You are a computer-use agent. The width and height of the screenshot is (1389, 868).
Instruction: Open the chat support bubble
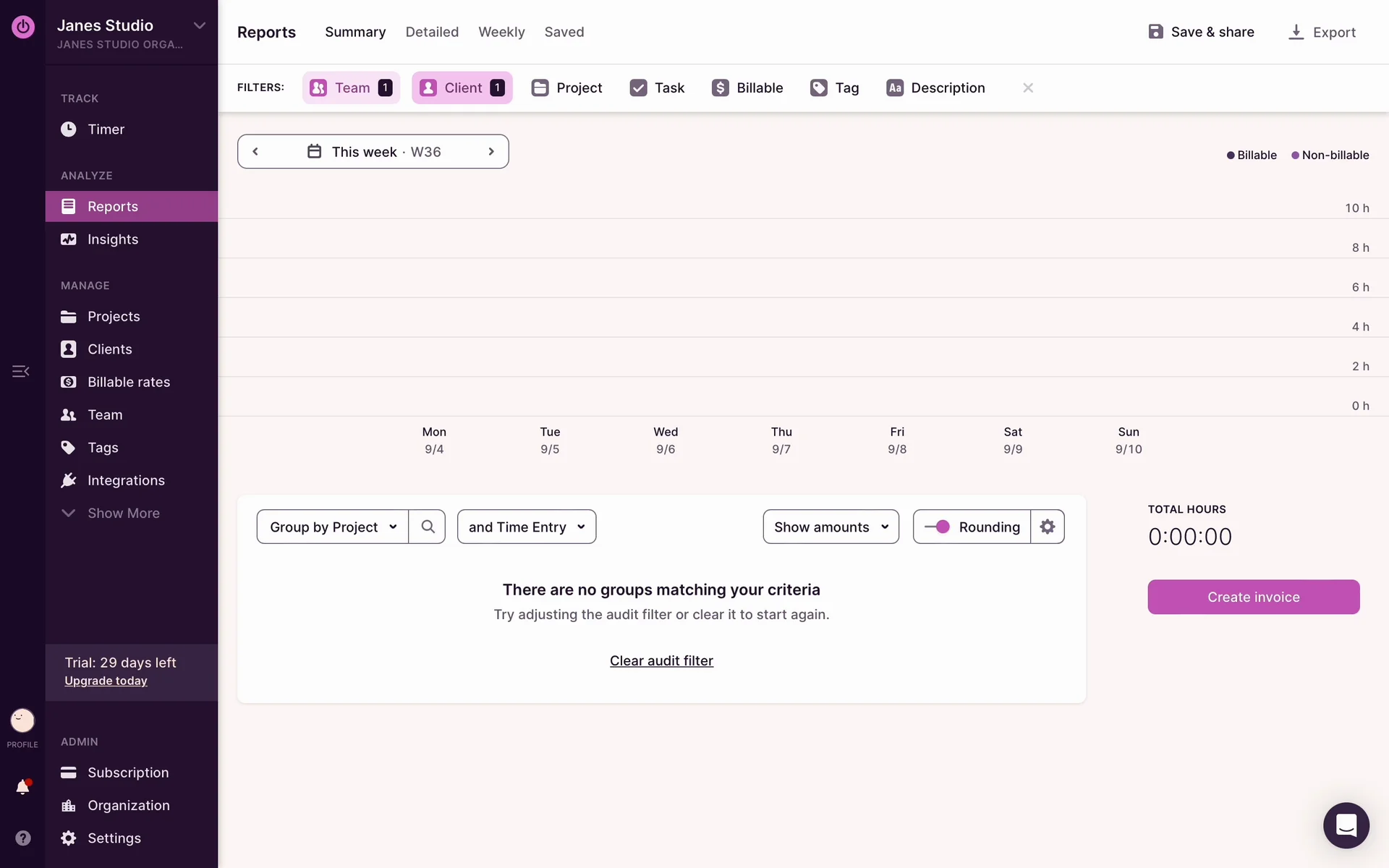pos(1346,825)
